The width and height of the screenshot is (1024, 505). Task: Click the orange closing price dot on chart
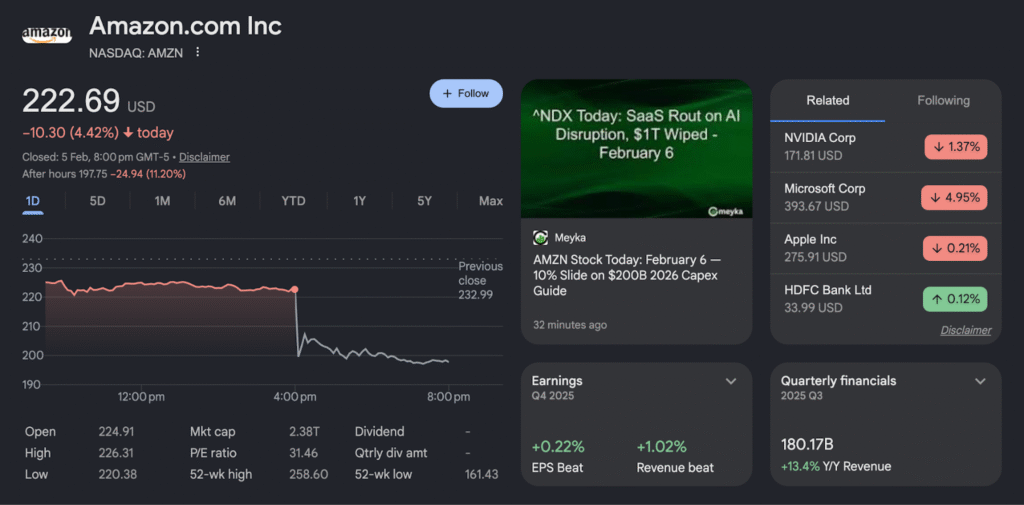(x=294, y=290)
